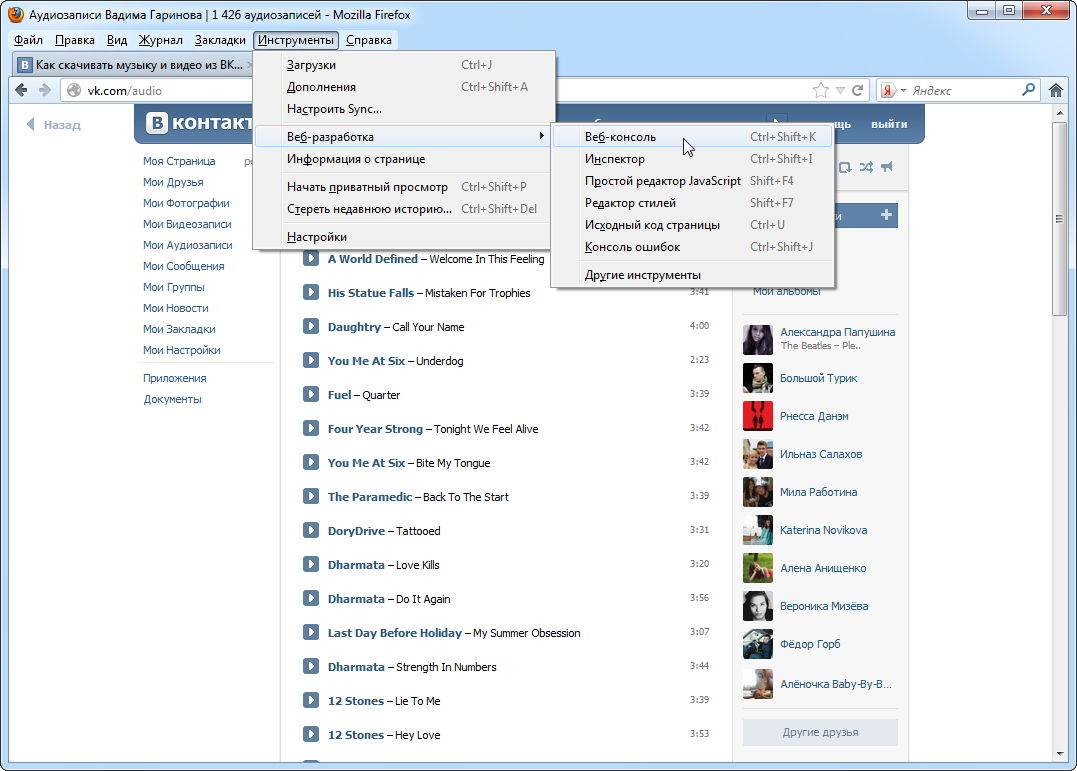Open Консоль ошибок entry
Screen dimensions: 1077x771
693,247
